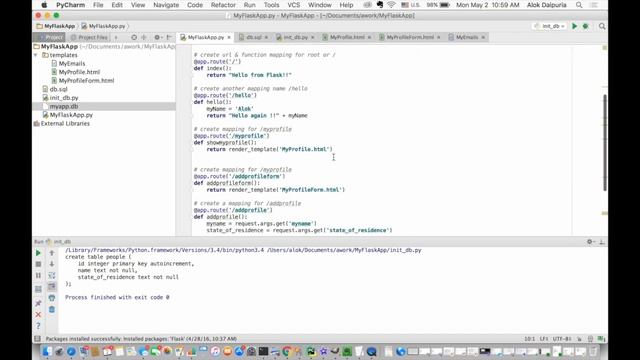Open Run panel help question mark
Screen dimensions: 640x360
point(38,326)
